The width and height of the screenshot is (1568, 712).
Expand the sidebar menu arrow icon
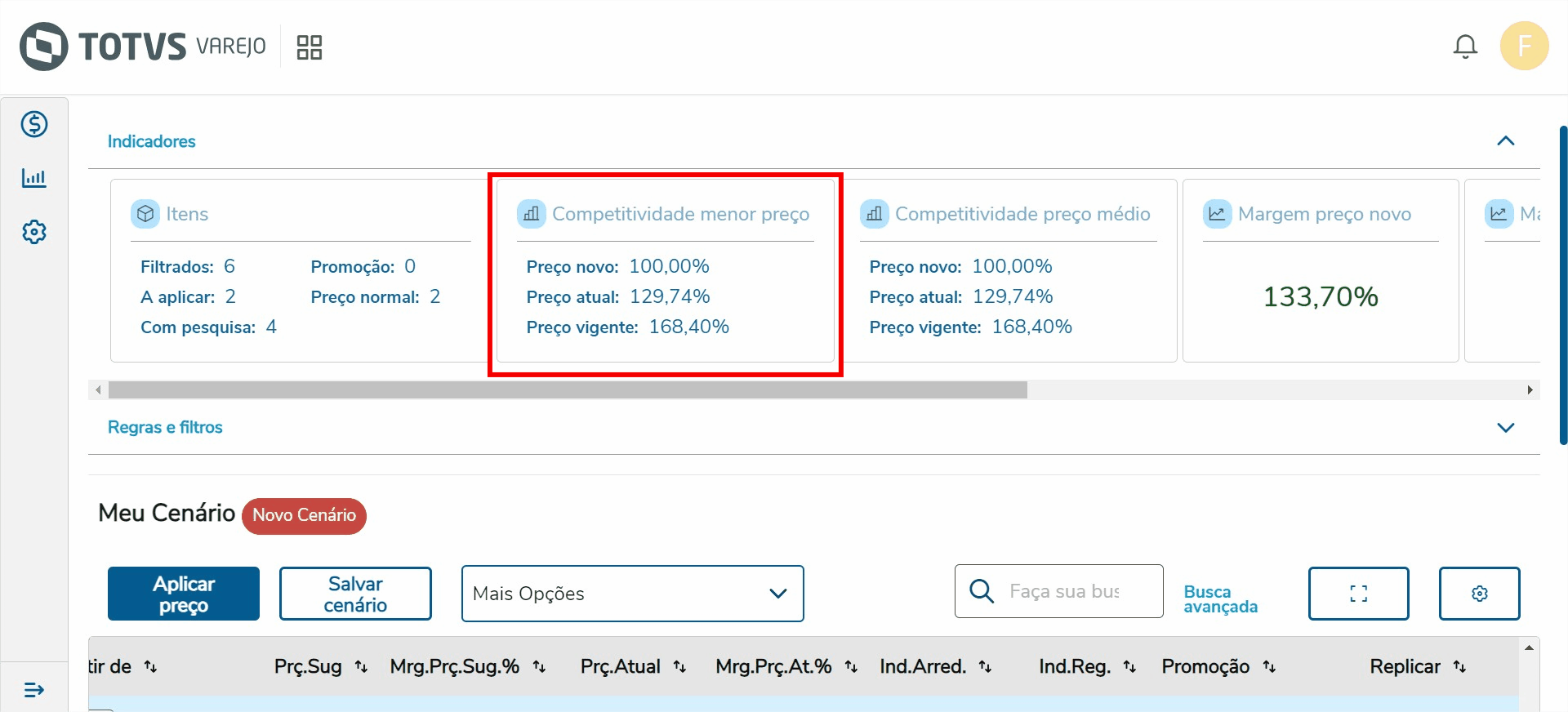click(34, 690)
